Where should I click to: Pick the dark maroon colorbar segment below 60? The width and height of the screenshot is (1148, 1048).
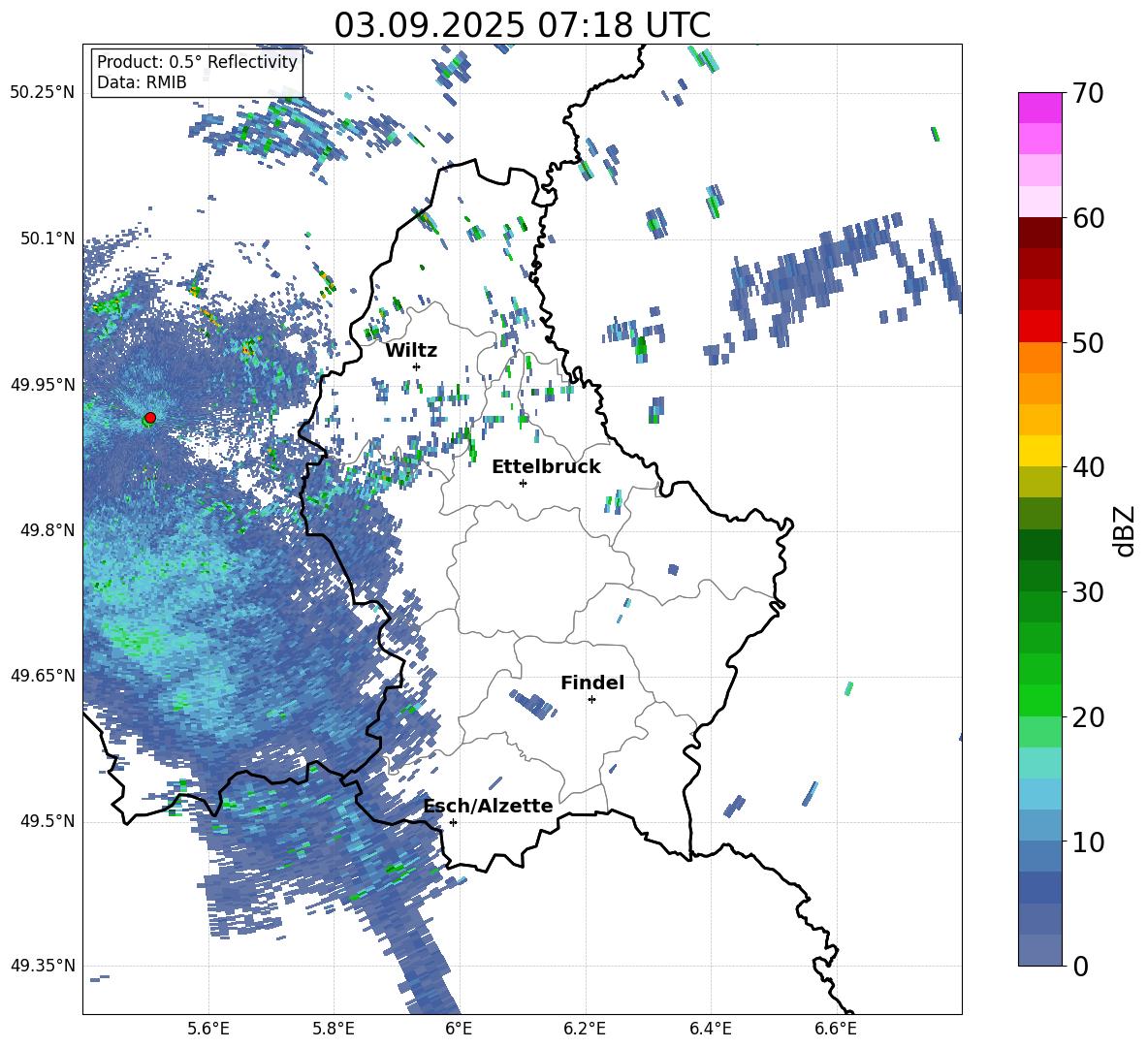pos(1040,233)
